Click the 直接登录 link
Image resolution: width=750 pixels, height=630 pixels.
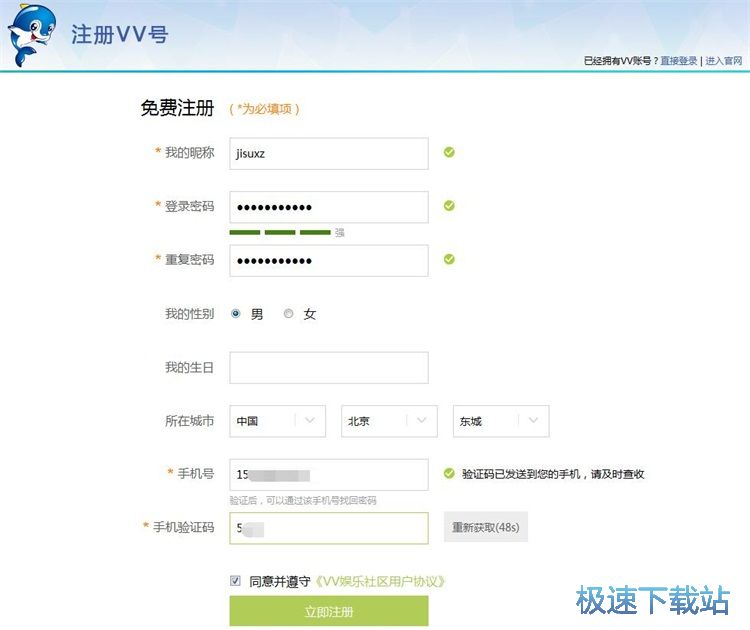coord(679,61)
